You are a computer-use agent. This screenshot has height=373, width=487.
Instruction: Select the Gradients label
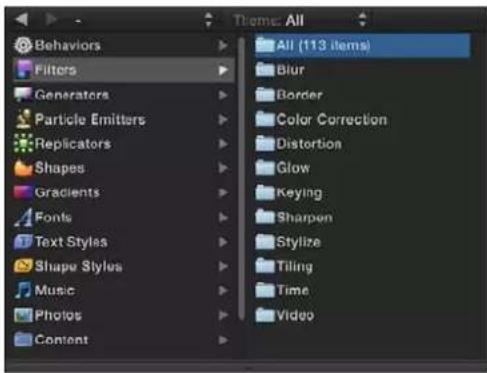coord(67,193)
